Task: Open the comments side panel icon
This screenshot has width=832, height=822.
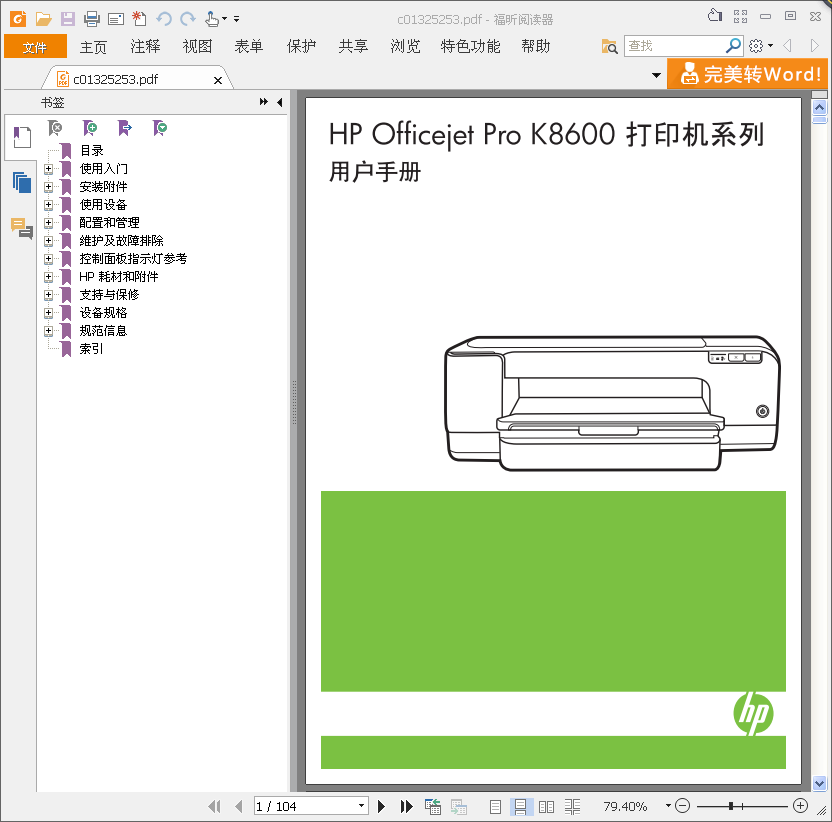Action: [x=22, y=228]
